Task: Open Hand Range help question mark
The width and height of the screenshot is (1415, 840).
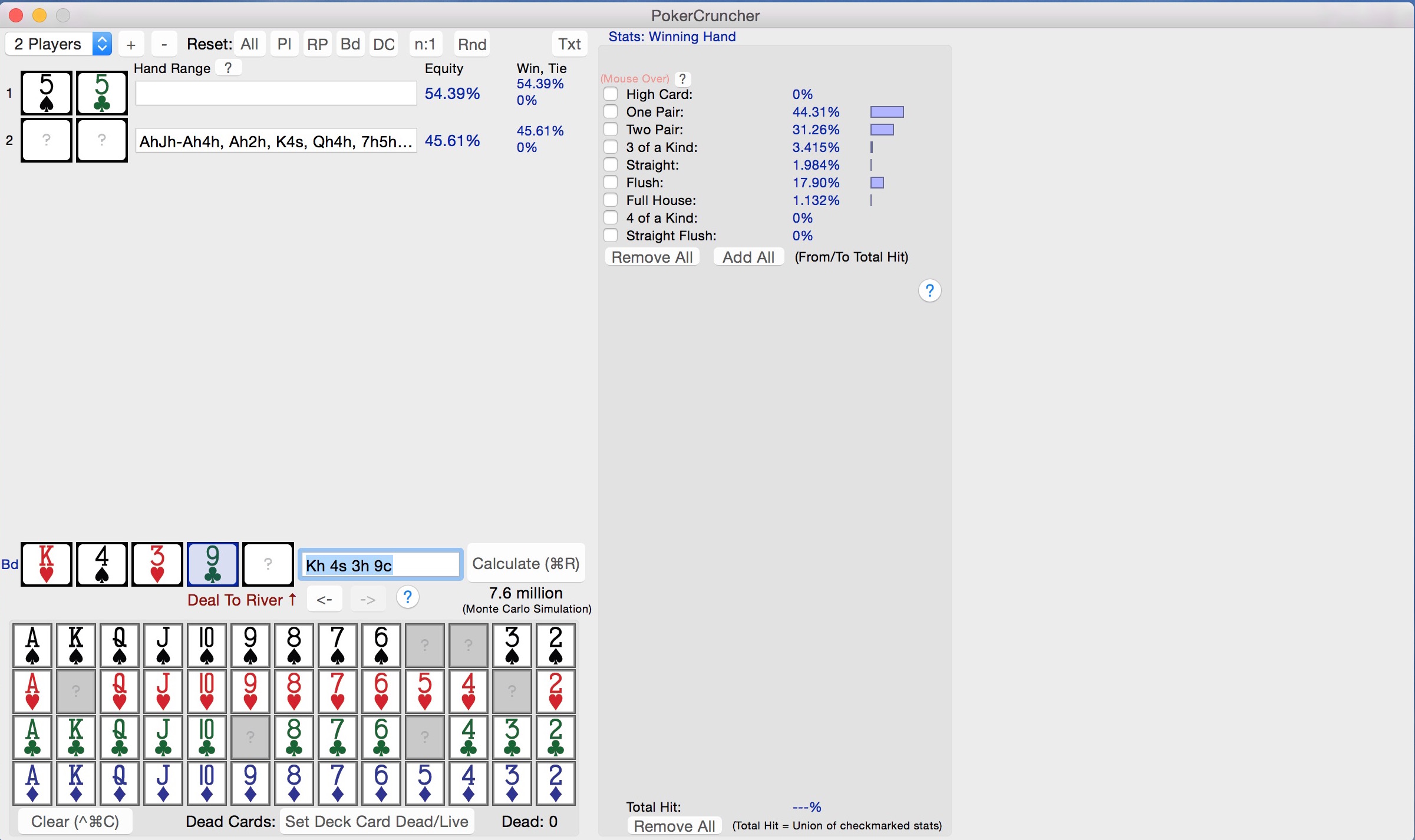Action: point(228,68)
